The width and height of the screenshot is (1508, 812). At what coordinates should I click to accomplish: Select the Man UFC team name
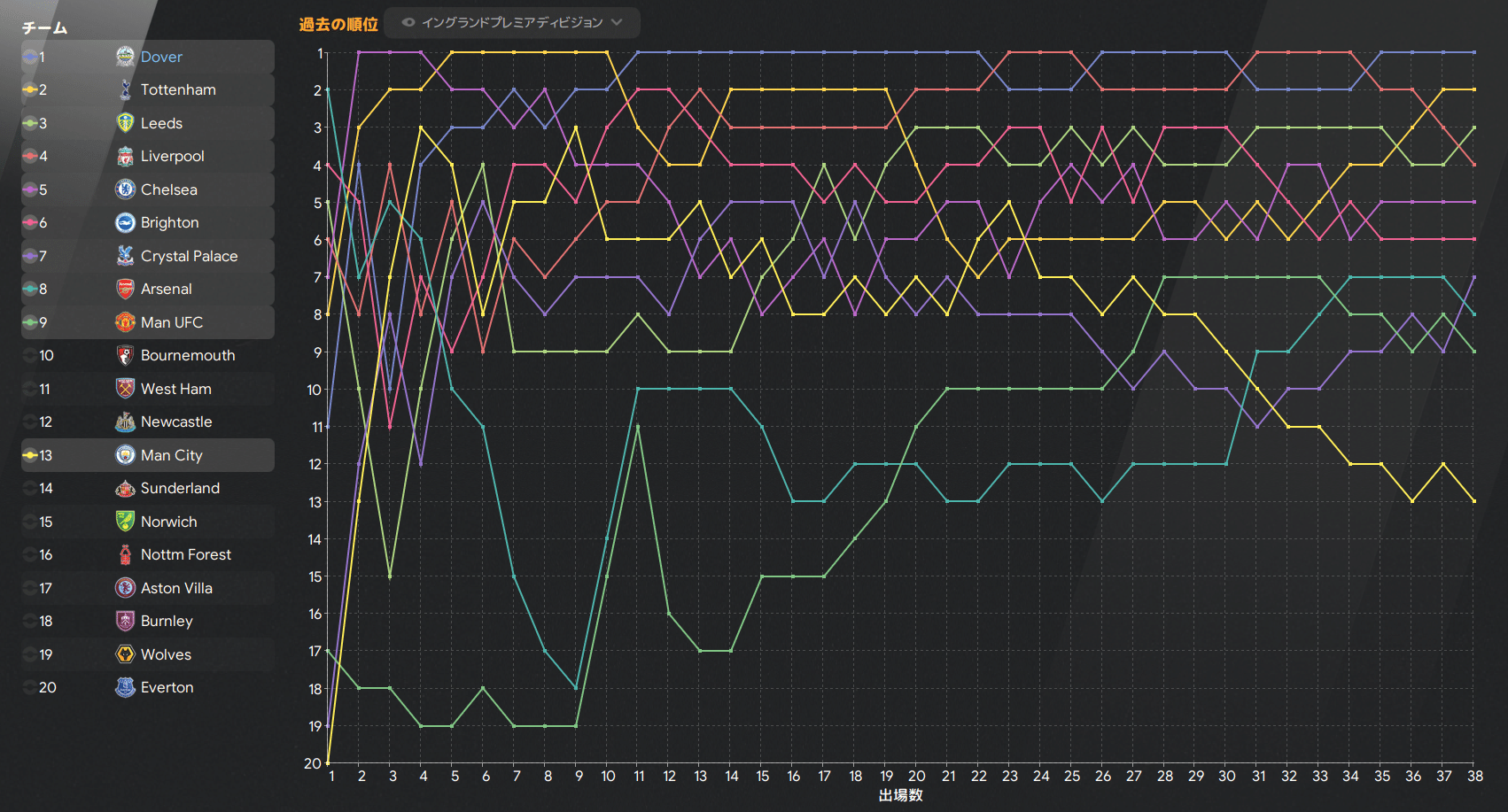coord(172,322)
